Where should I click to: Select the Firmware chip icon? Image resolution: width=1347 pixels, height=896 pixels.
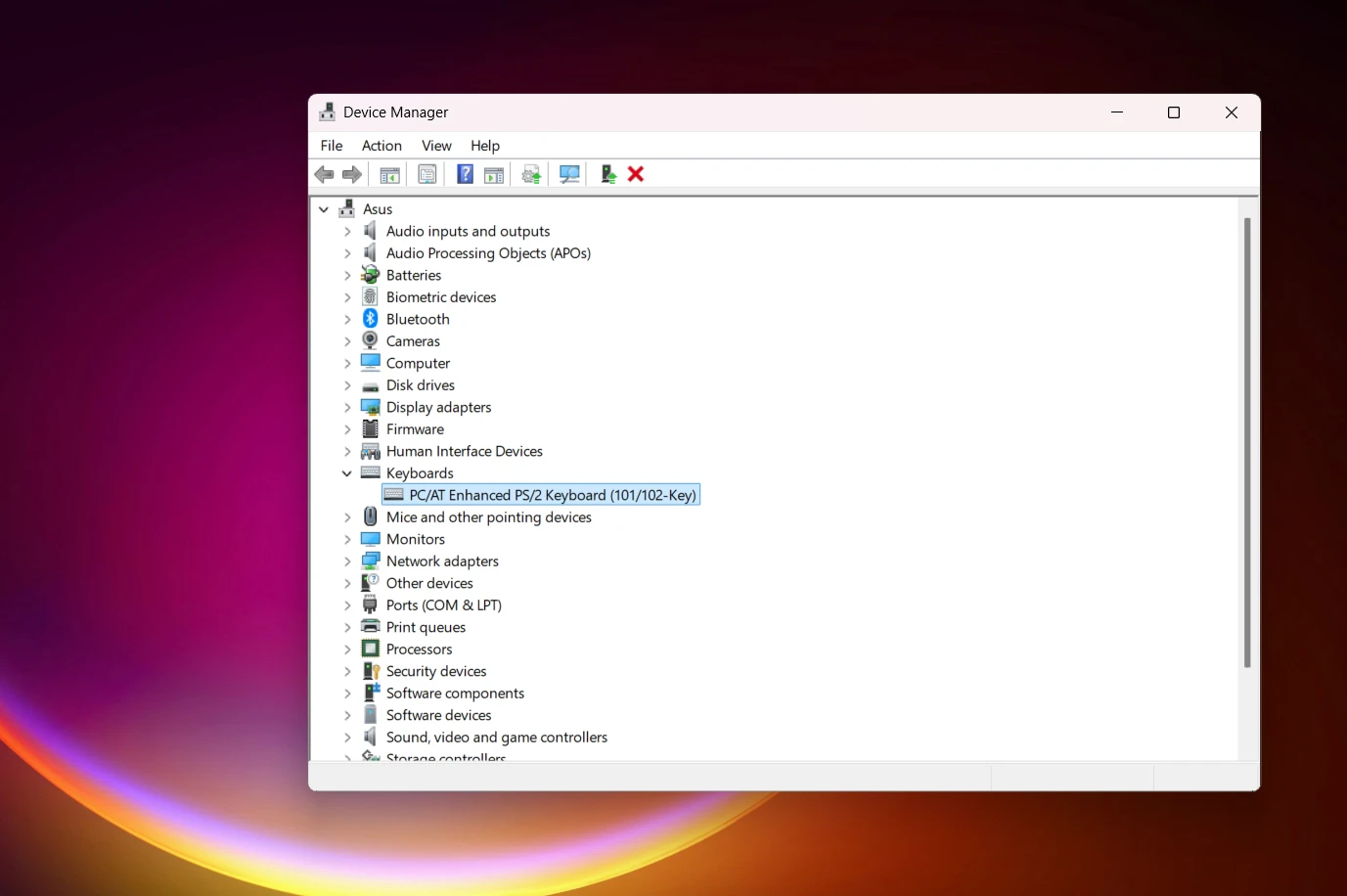(x=370, y=428)
